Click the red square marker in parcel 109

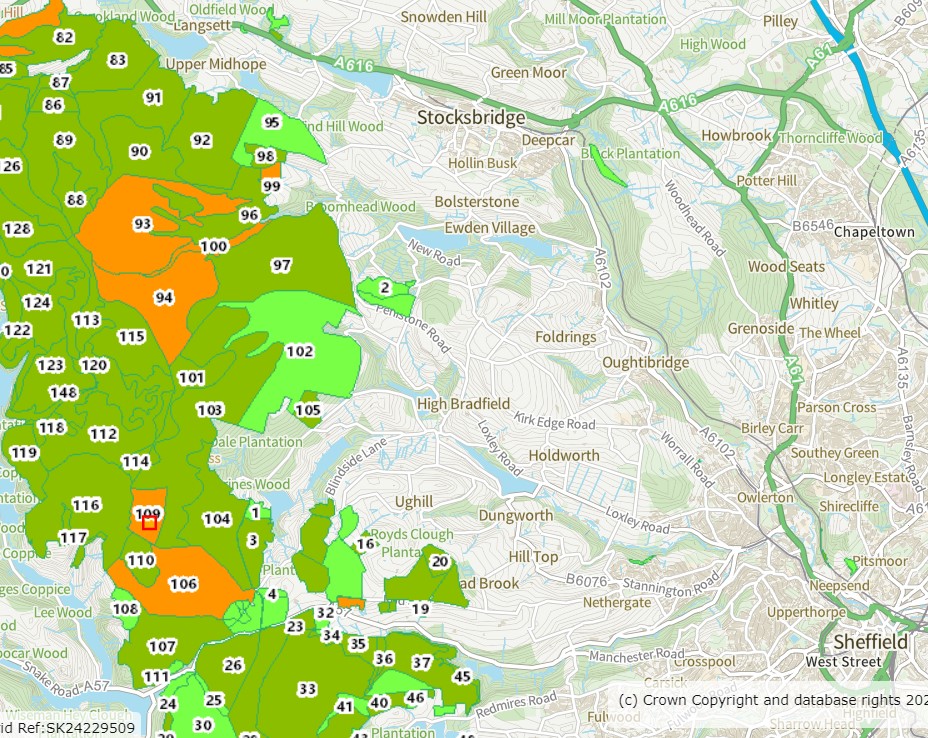point(149,522)
